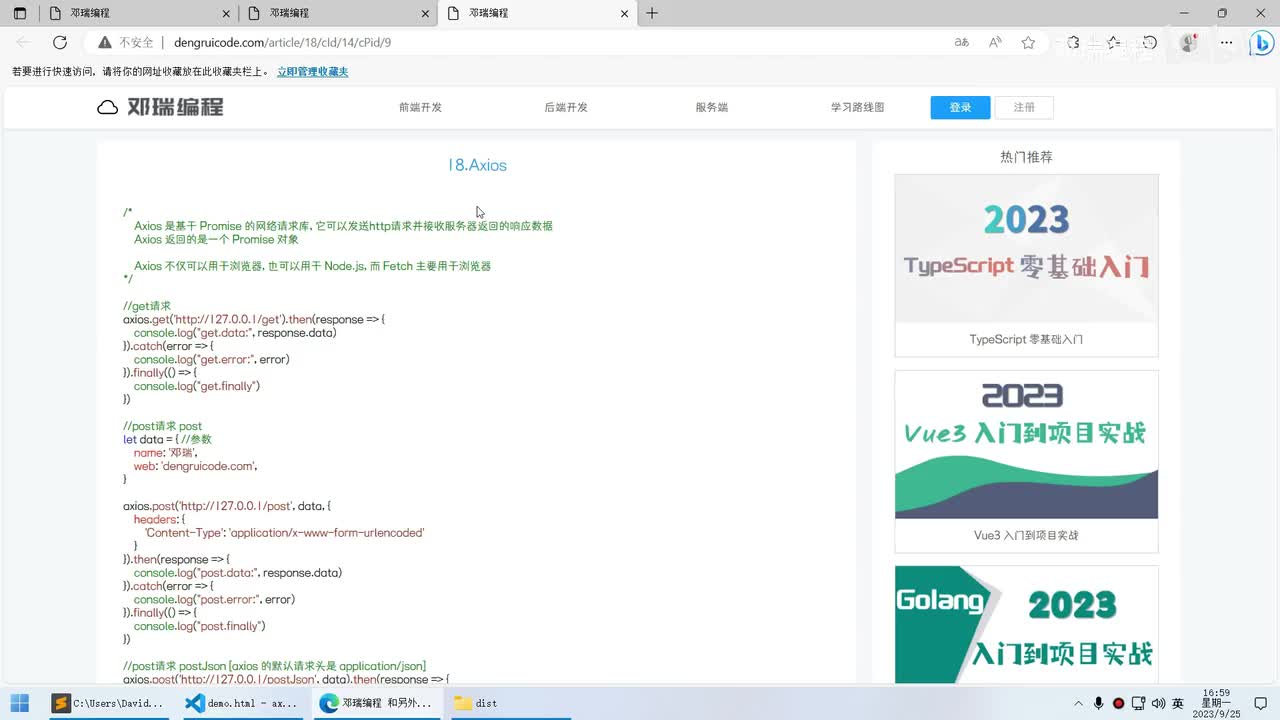Click the TypeScript 零基础入门 caption link
Image resolution: width=1280 pixels, height=720 pixels.
tap(1026, 339)
